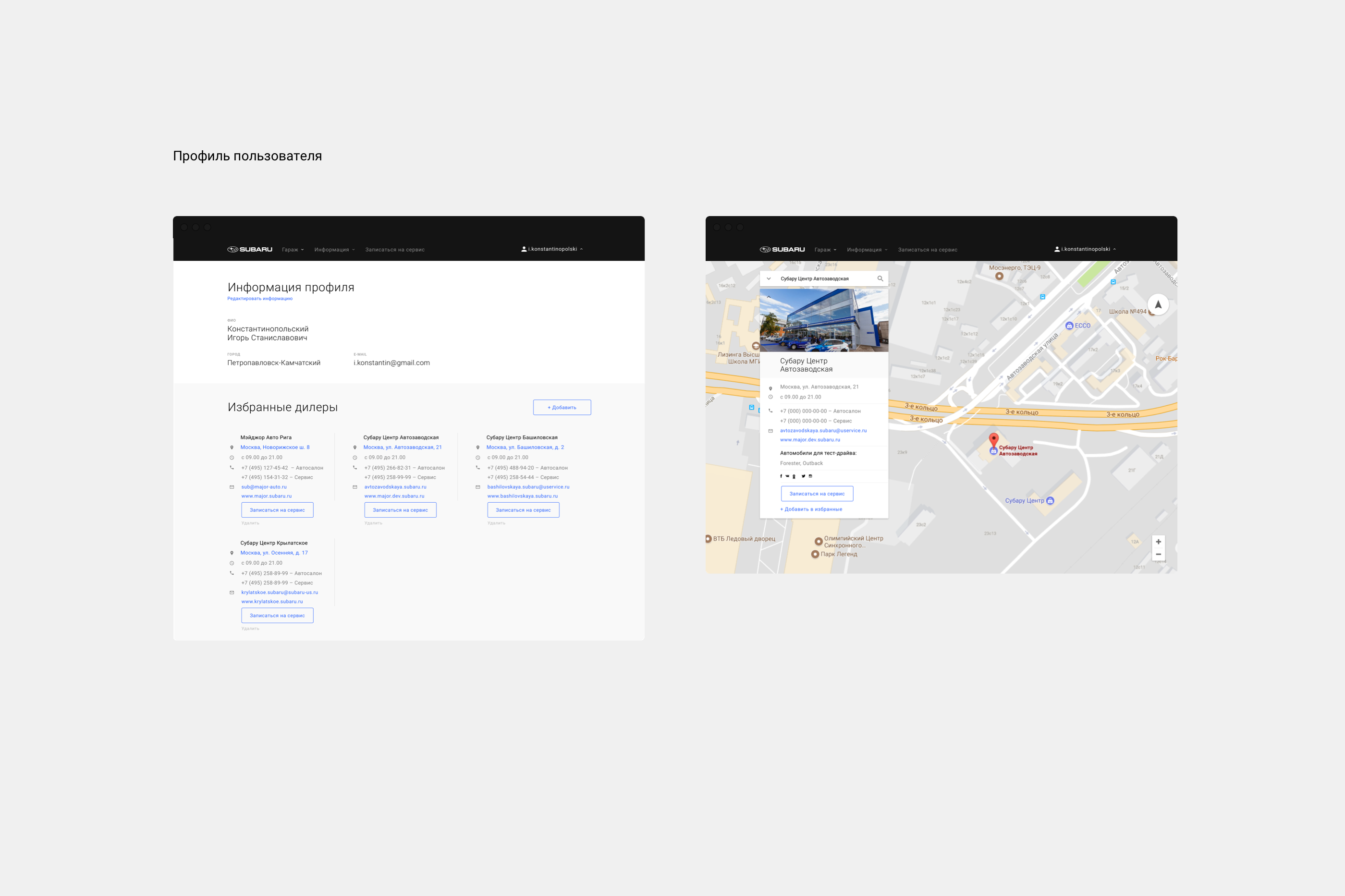Open address Москва, ул. Осенняя, д. 17

274,553
